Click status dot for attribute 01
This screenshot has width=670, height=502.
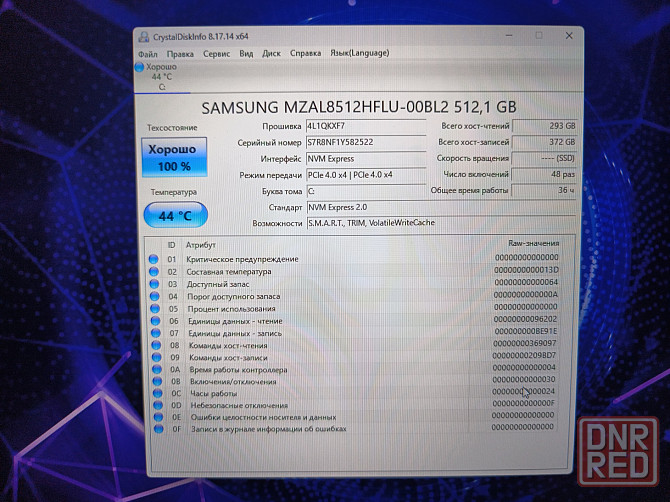[x=153, y=259]
